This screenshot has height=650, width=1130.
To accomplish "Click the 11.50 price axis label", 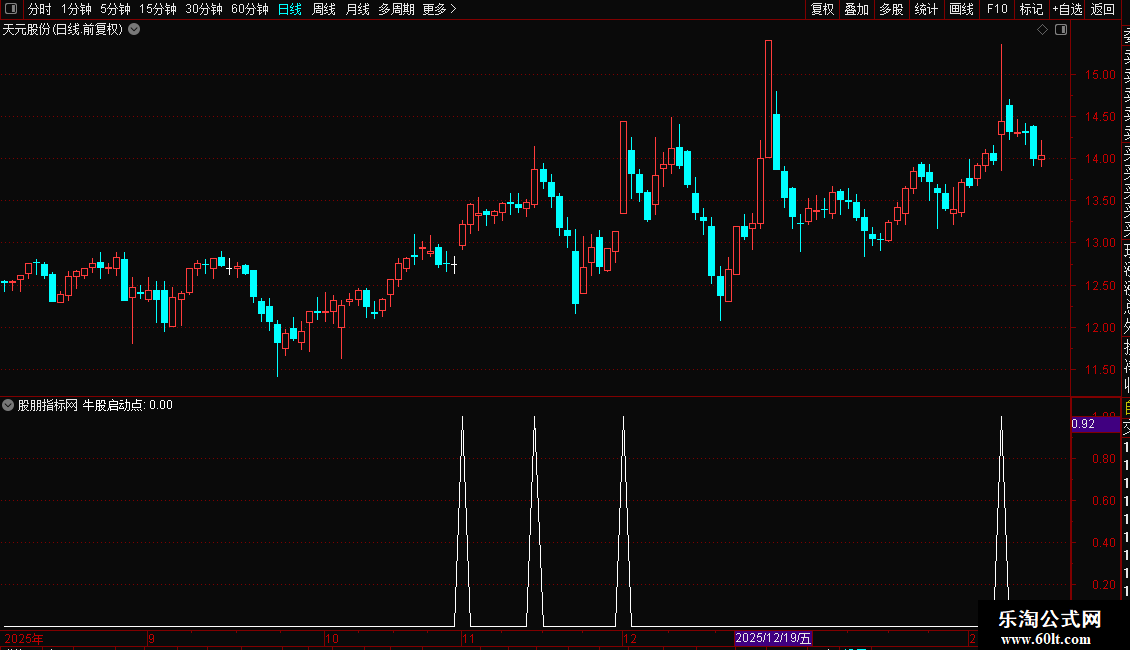I will tap(1100, 370).
